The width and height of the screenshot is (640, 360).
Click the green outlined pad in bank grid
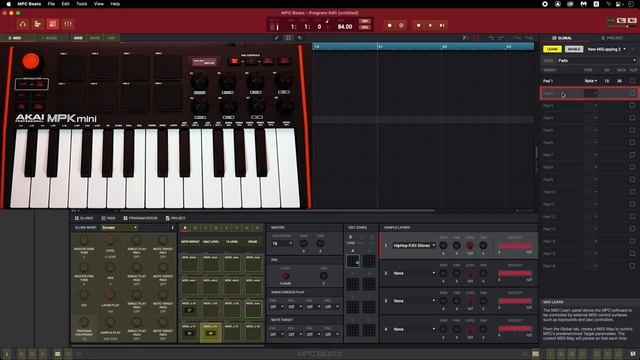pyautogui.click(x=253, y=310)
